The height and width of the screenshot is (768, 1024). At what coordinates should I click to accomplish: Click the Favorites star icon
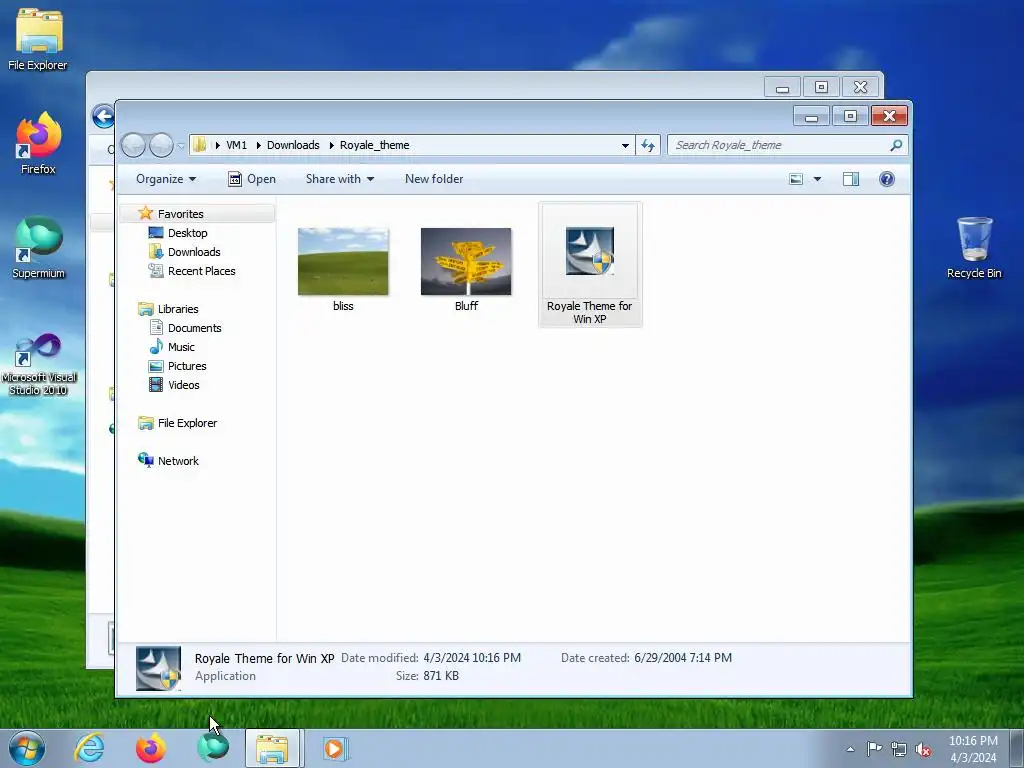click(x=146, y=213)
